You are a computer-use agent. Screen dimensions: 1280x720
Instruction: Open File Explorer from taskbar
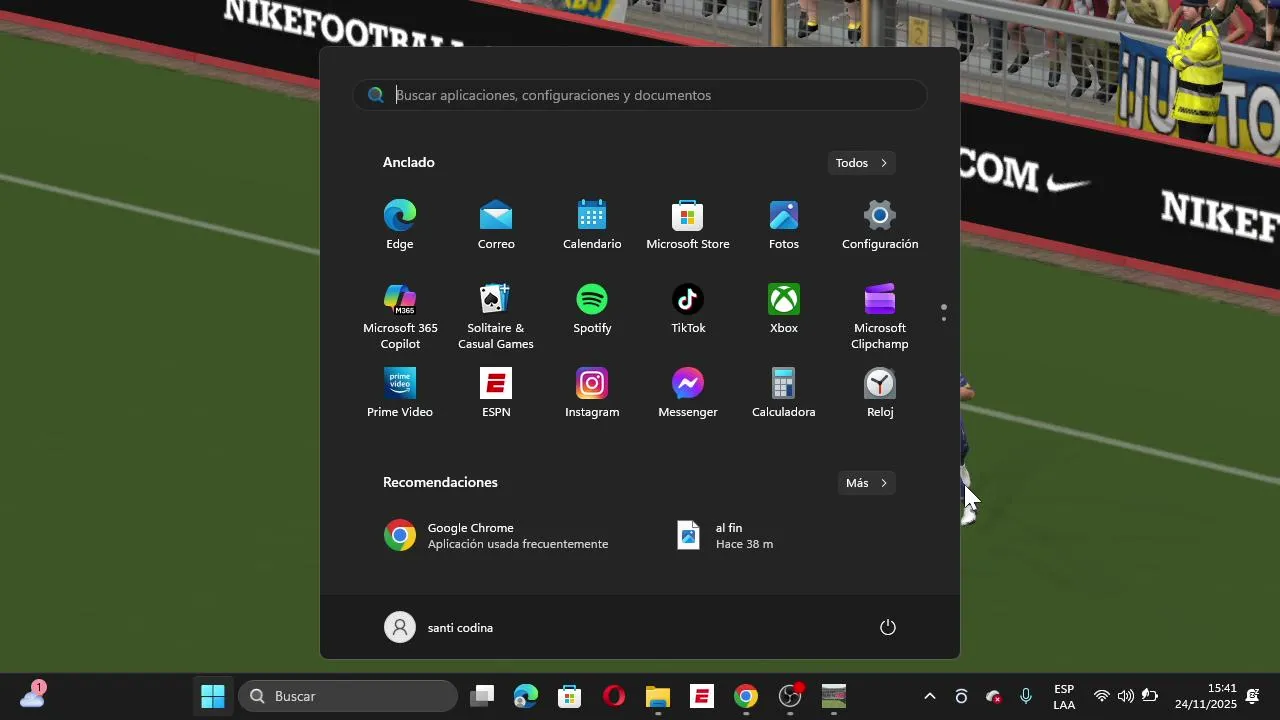pos(657,696)
